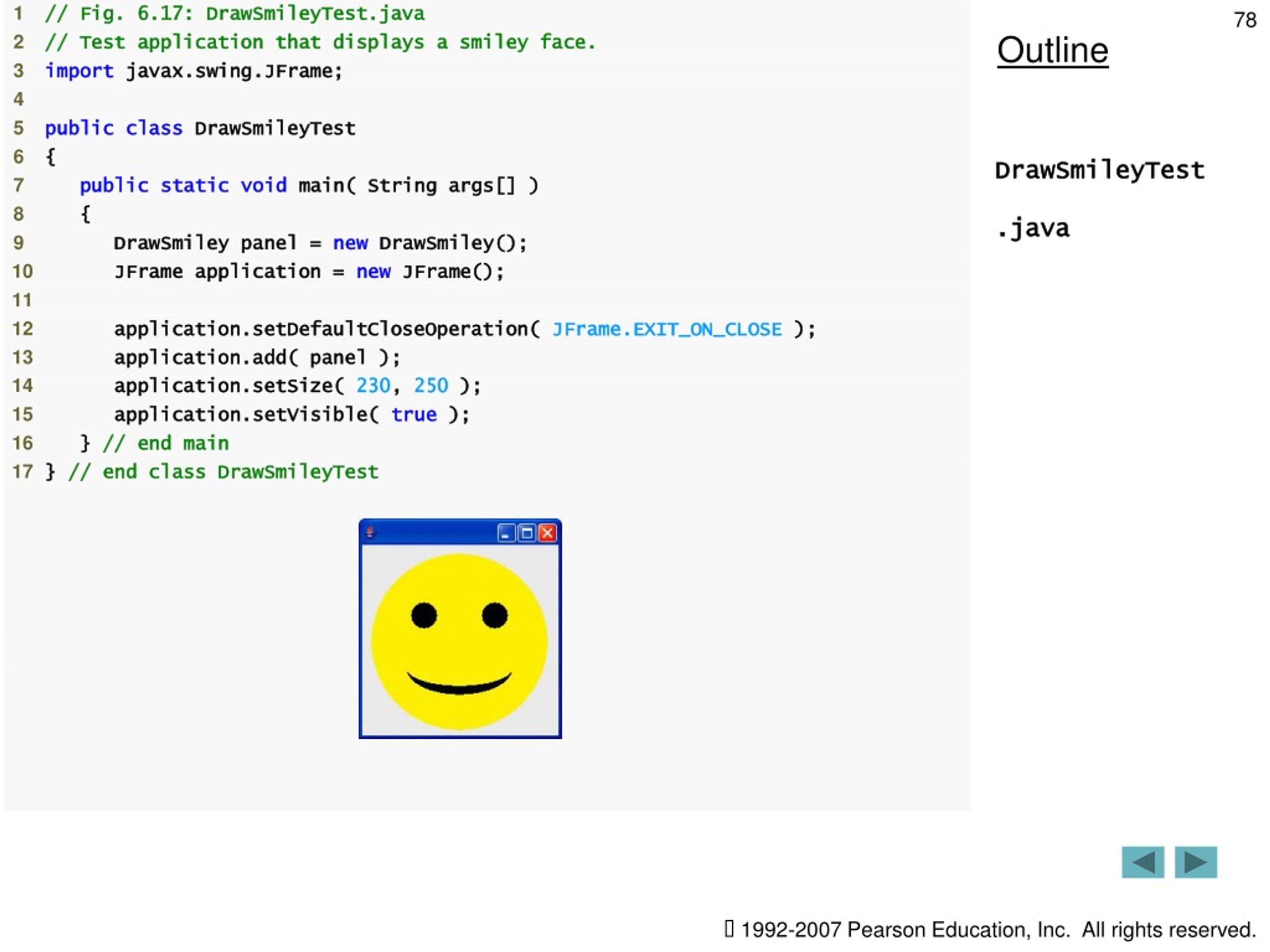Viewport: 1270px width, 952px height.
Task: Click line number 17
Action: coord(22,472)
